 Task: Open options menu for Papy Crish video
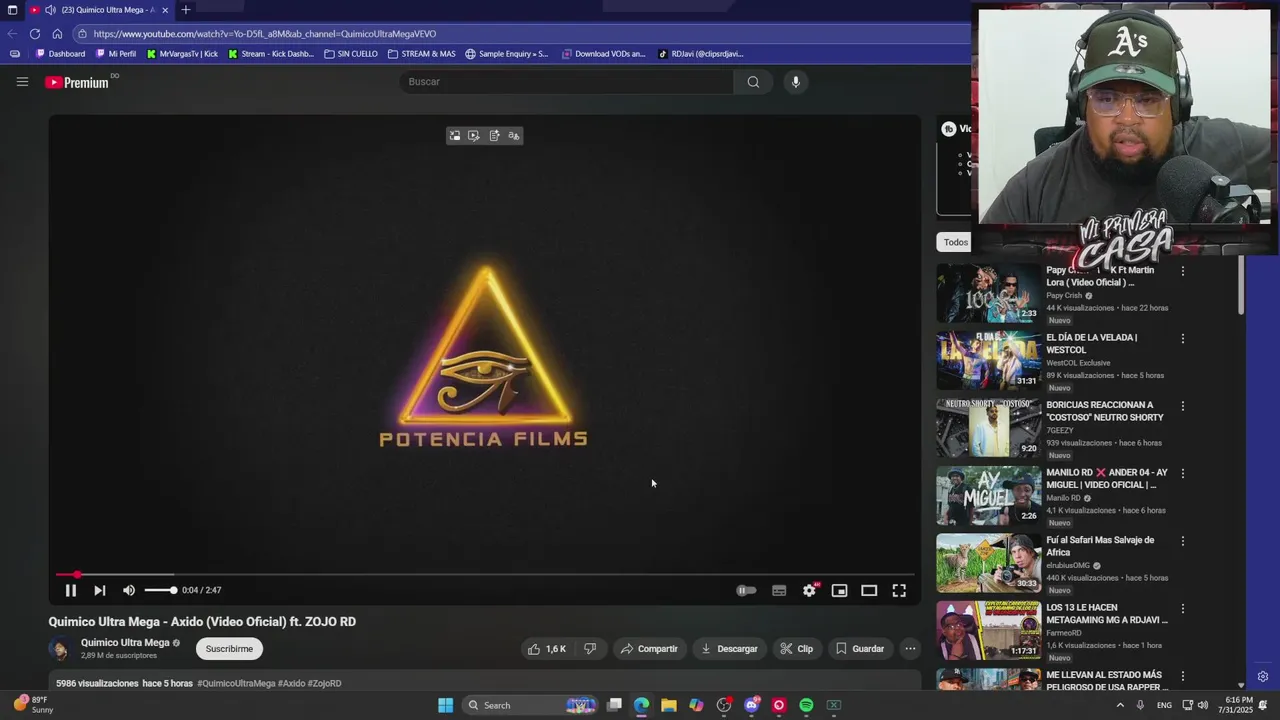(x=1182, y=271)
